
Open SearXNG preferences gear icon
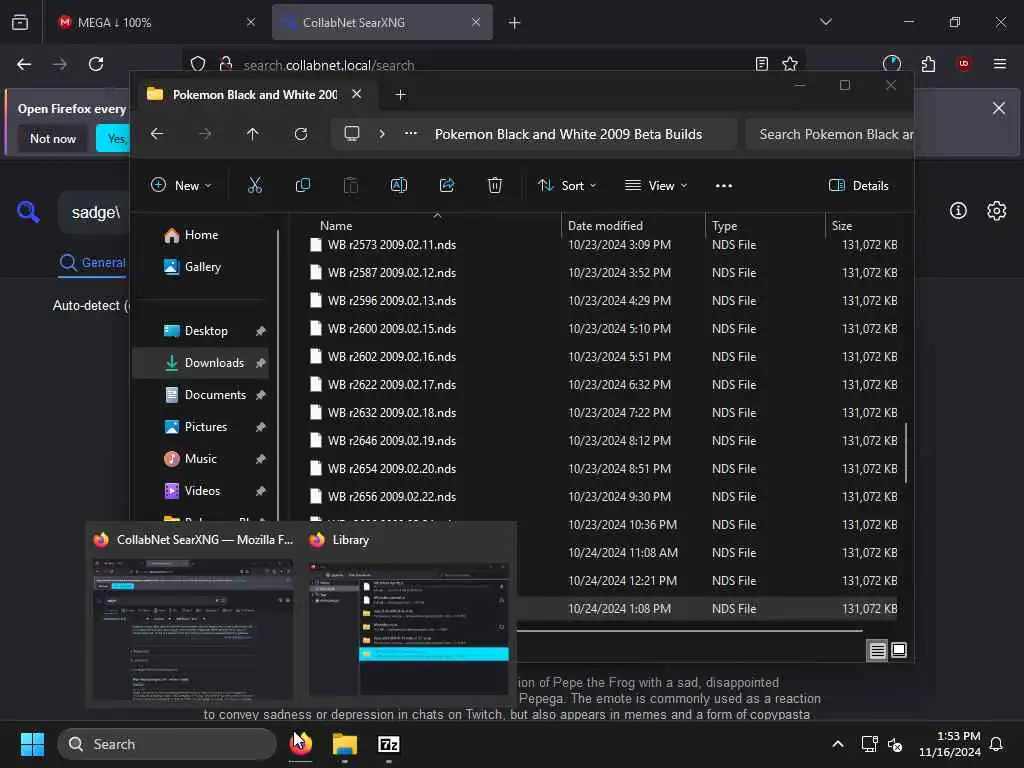point(997,211)
